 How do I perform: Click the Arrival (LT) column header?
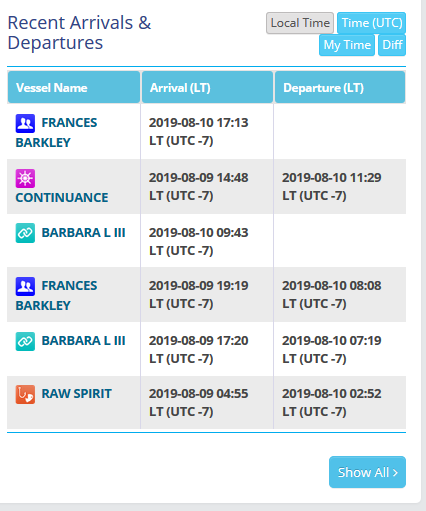207,87
